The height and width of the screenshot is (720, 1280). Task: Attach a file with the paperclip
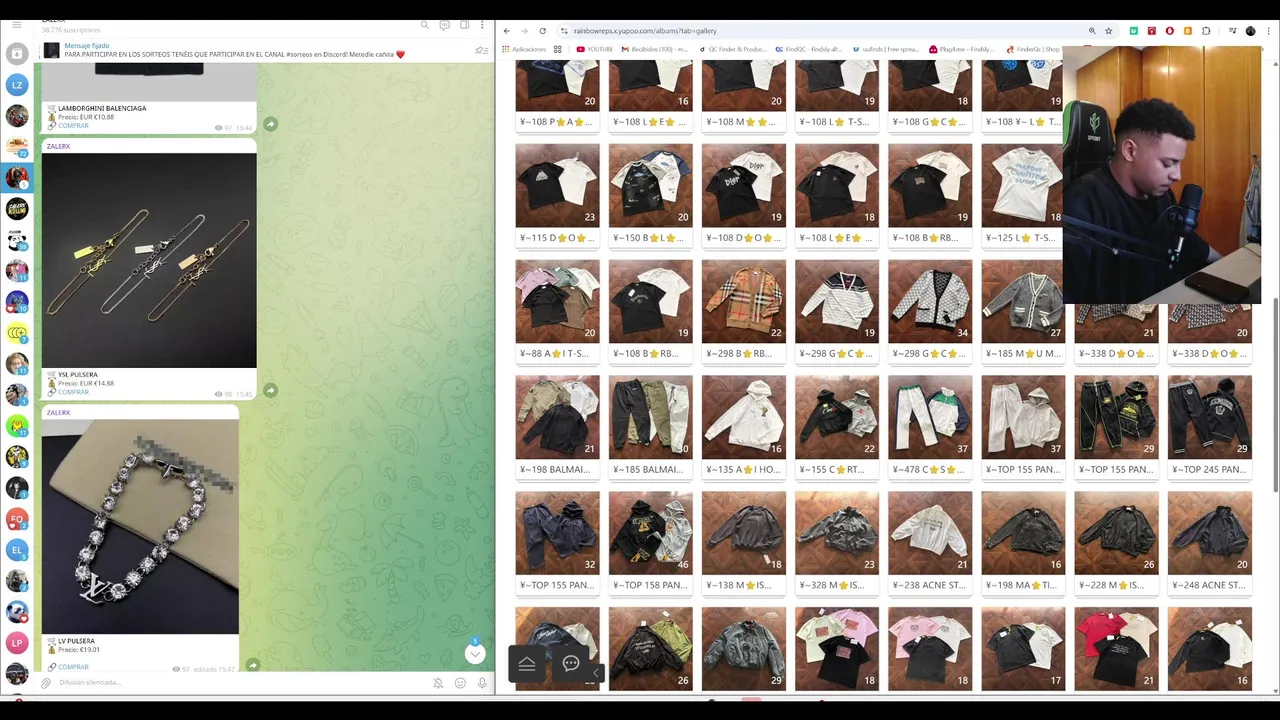pyautogui.click(x=45, y=683)
